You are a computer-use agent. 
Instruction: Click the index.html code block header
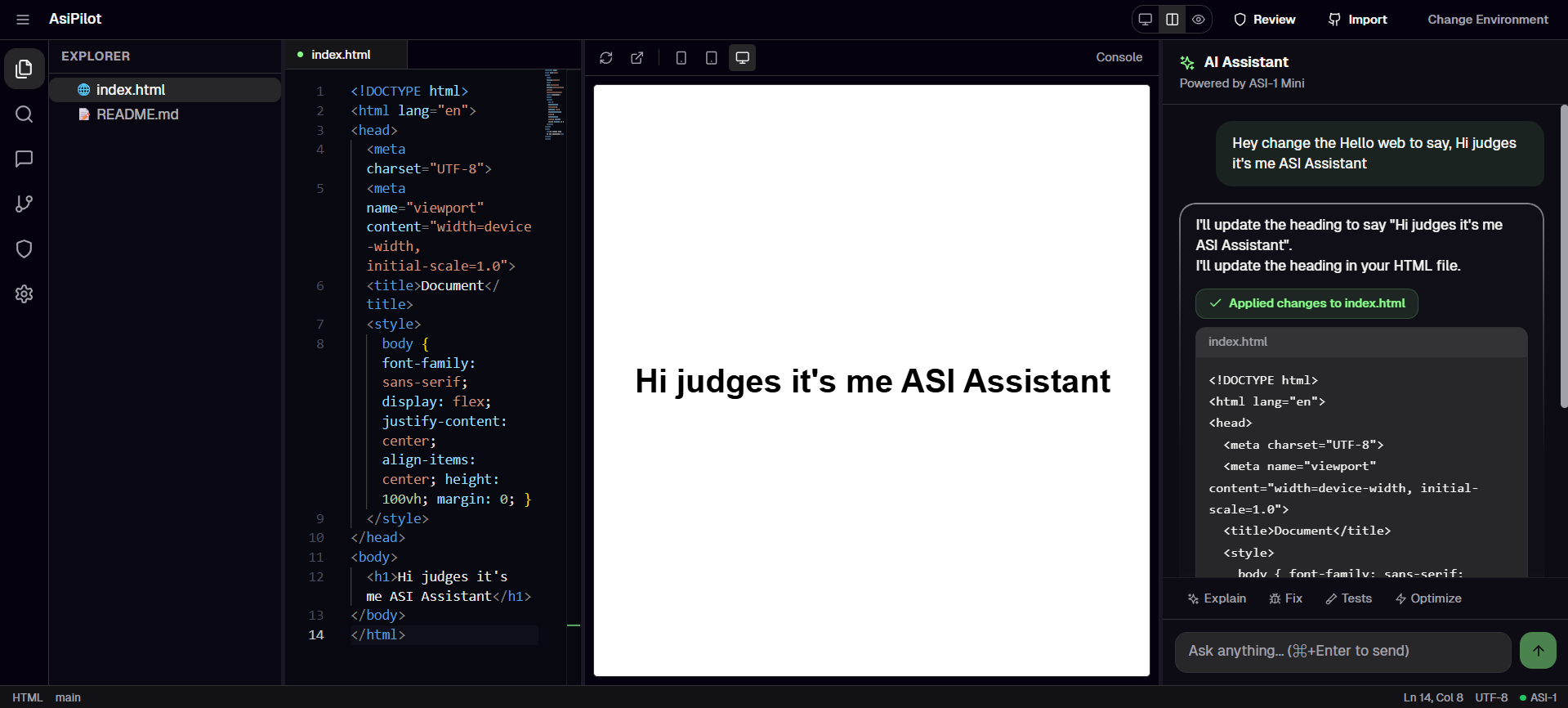1361,342
